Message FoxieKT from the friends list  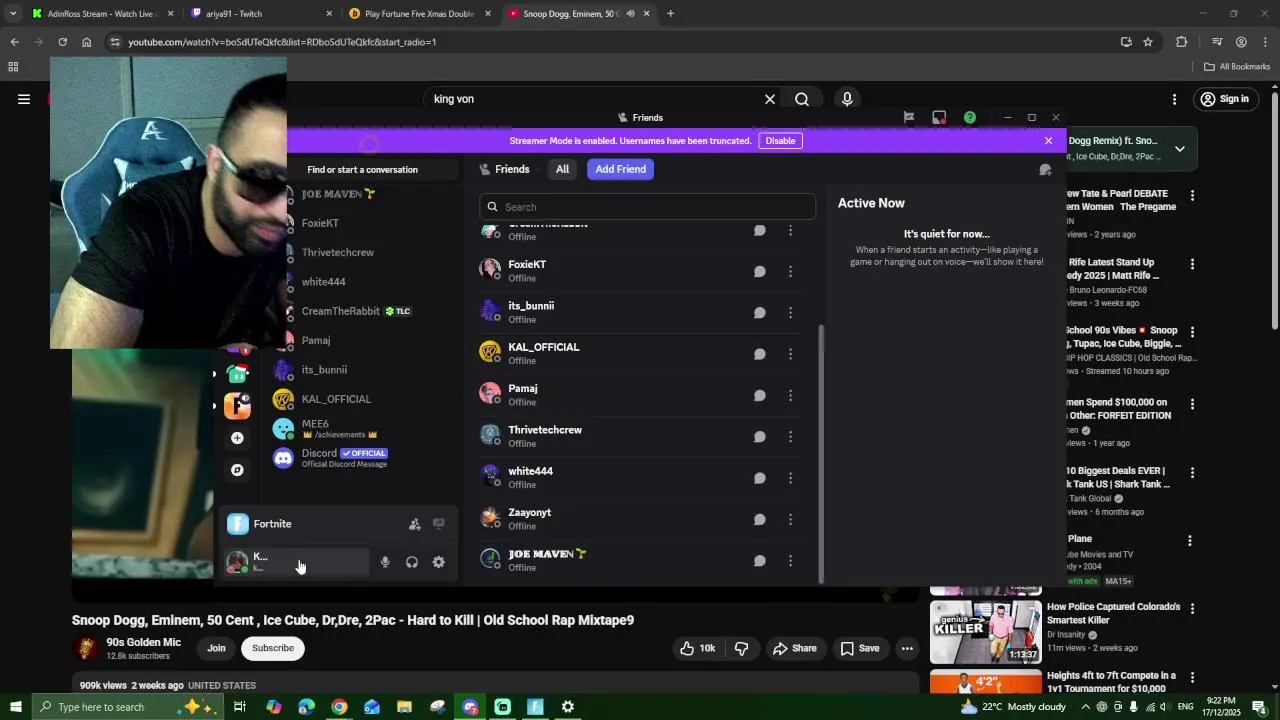click(760, 271)
